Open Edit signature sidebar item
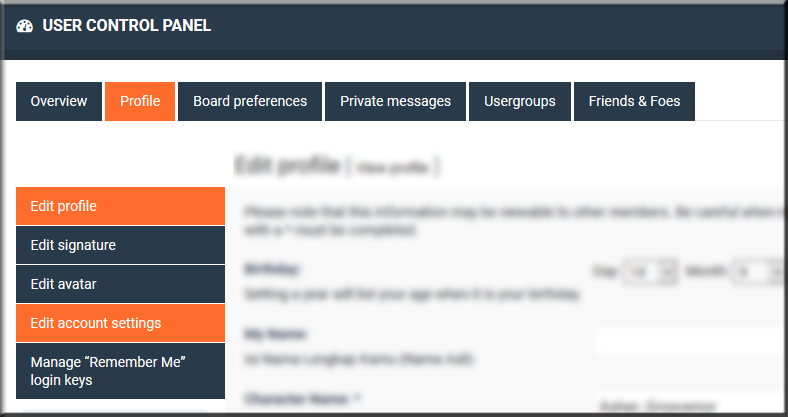 pyautogui.click(x=120, y=245)
